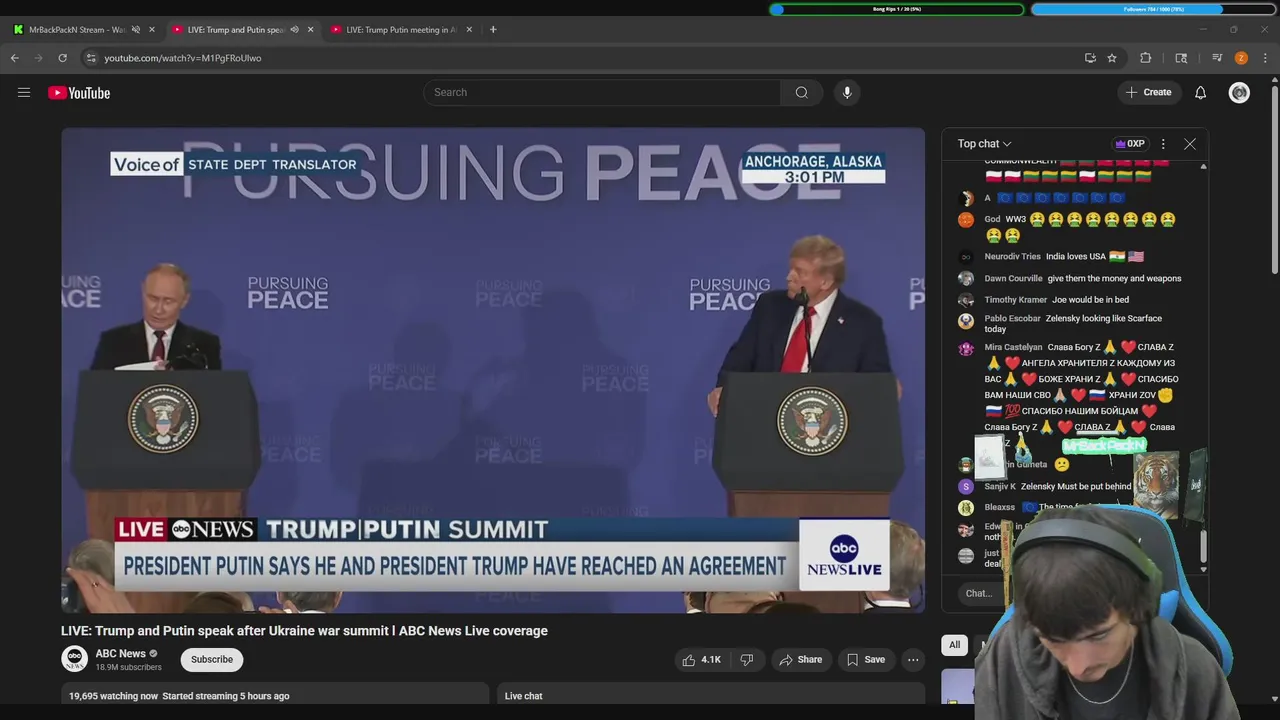Click Pablo Escobar's chat message
The height and width of the screenshot is (720, 1280).
(x=1073, y=324)
